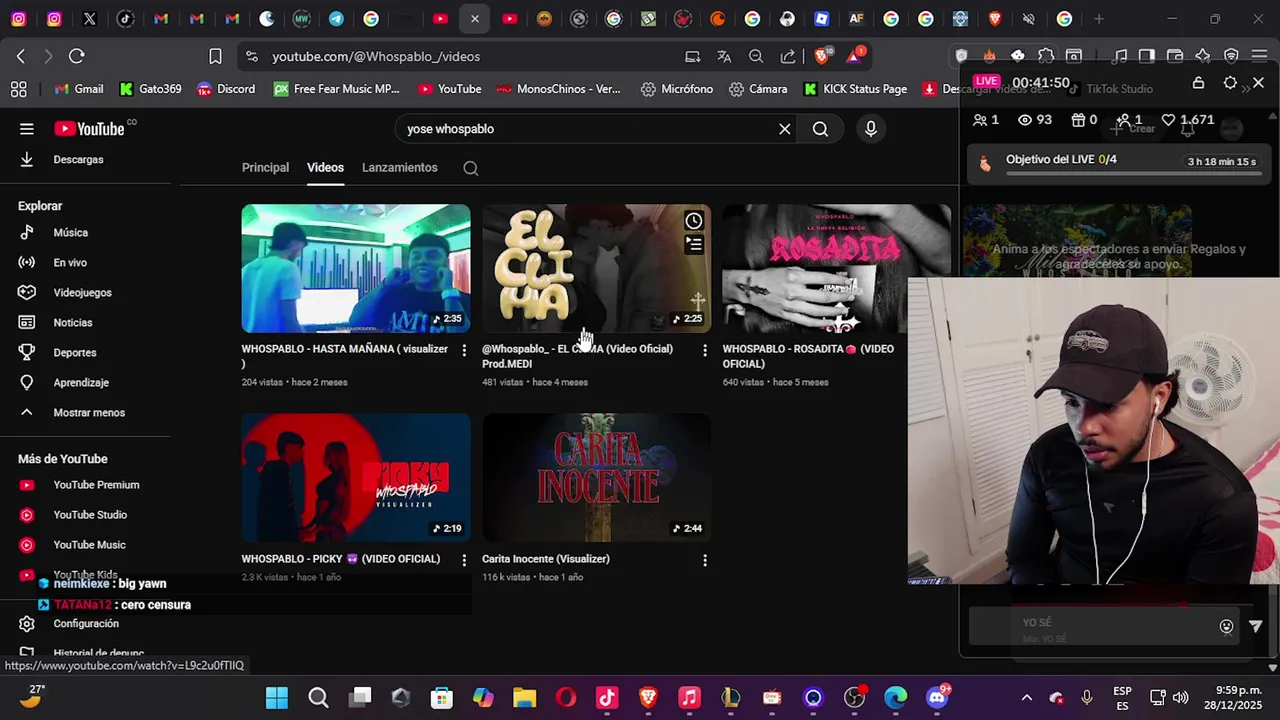Open a new browser tab with plus

pos(1099,18)
